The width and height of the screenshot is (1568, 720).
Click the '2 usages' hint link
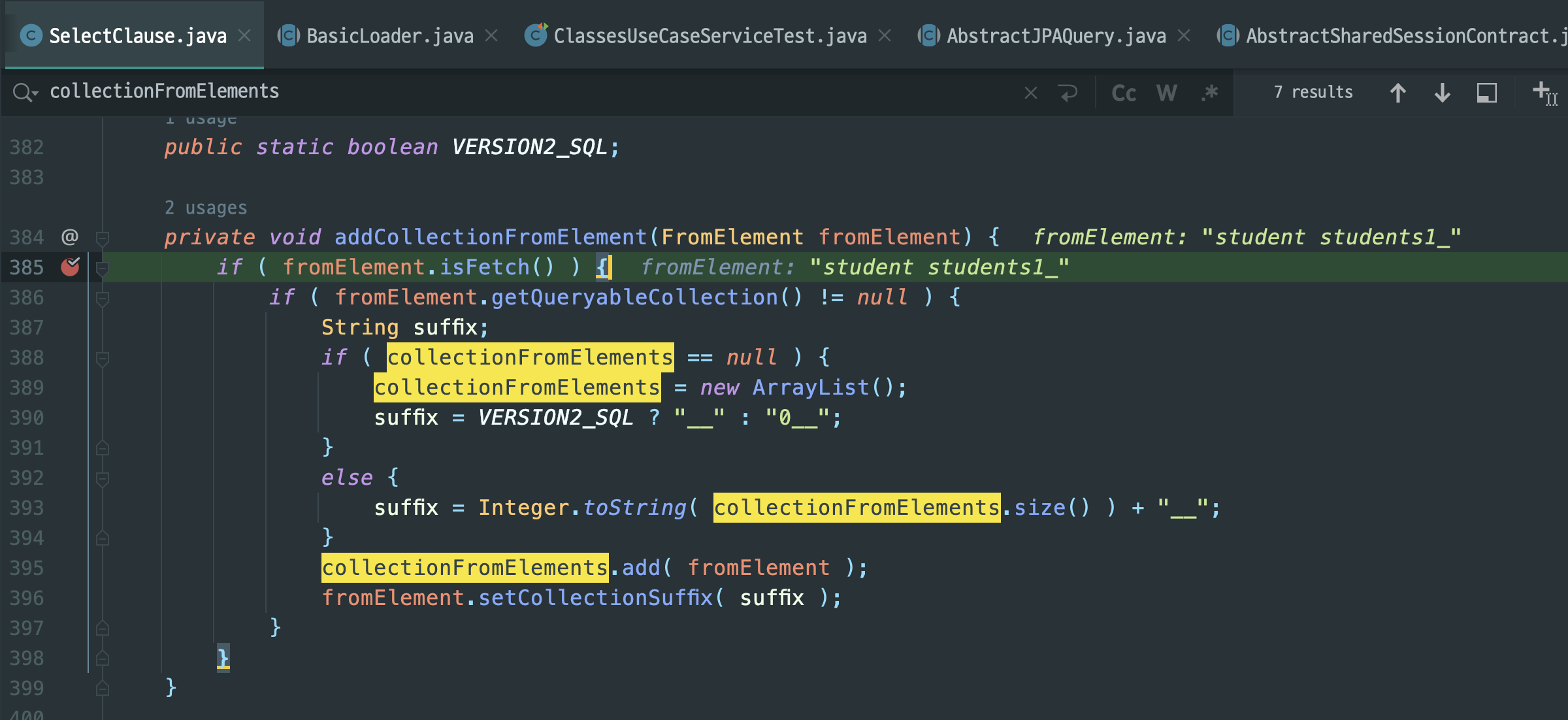tap(206, 208)
